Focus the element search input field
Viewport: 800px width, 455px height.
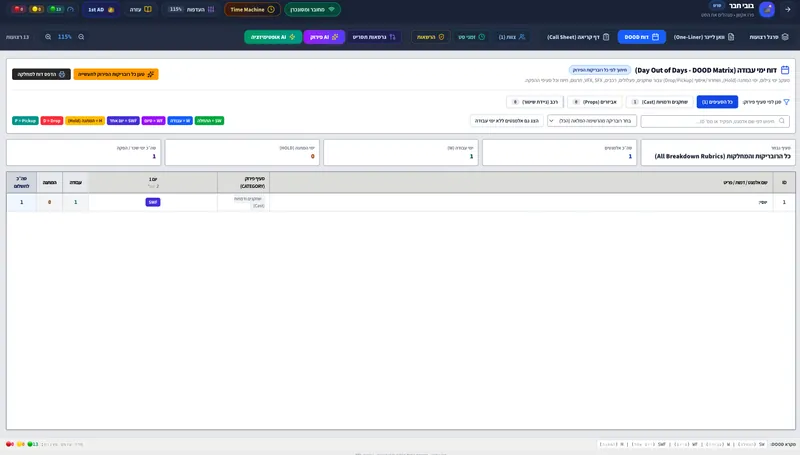coord(715,121)
